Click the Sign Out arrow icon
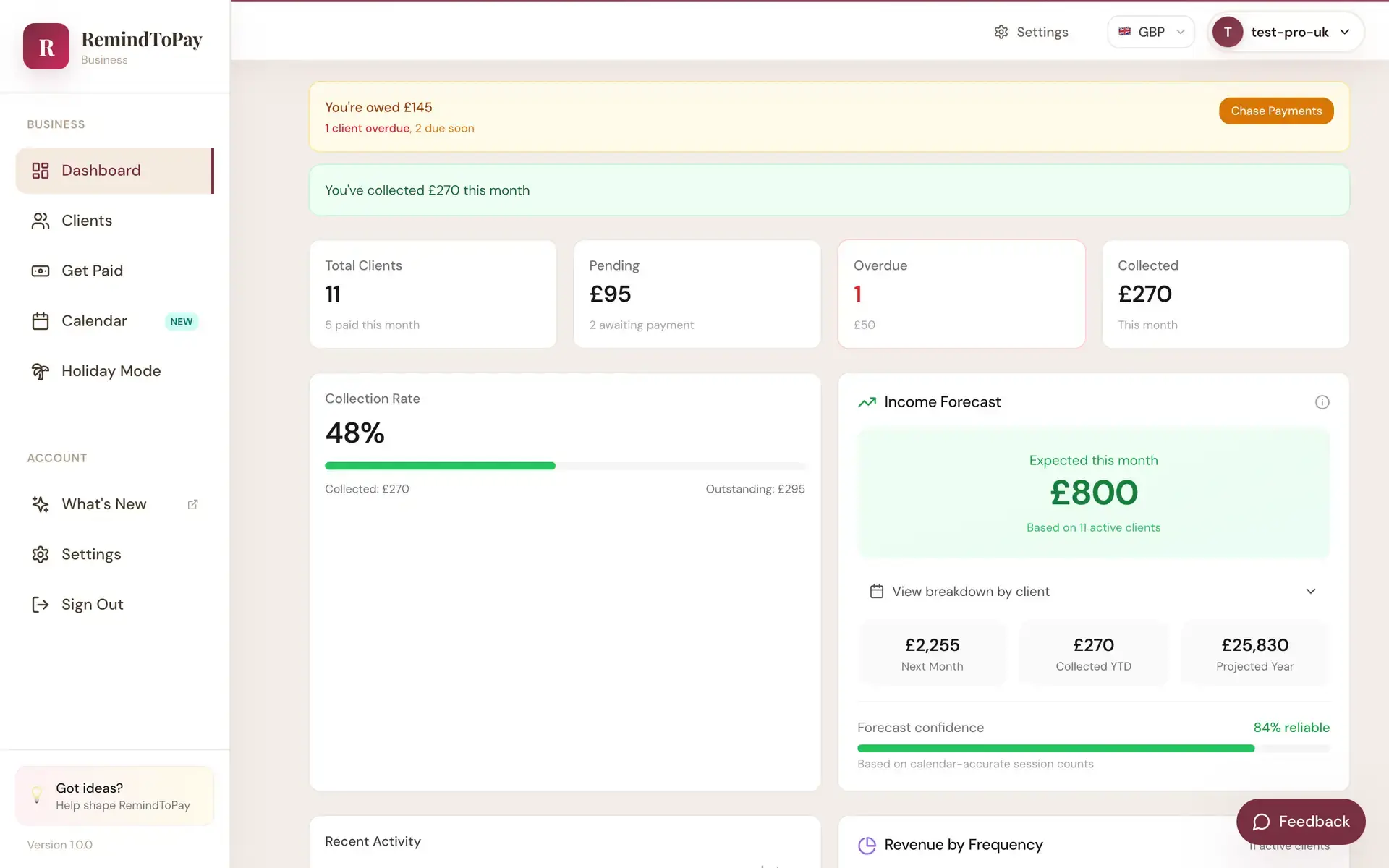Viewport: 1389px width, 868px height. tap(41, 605)
